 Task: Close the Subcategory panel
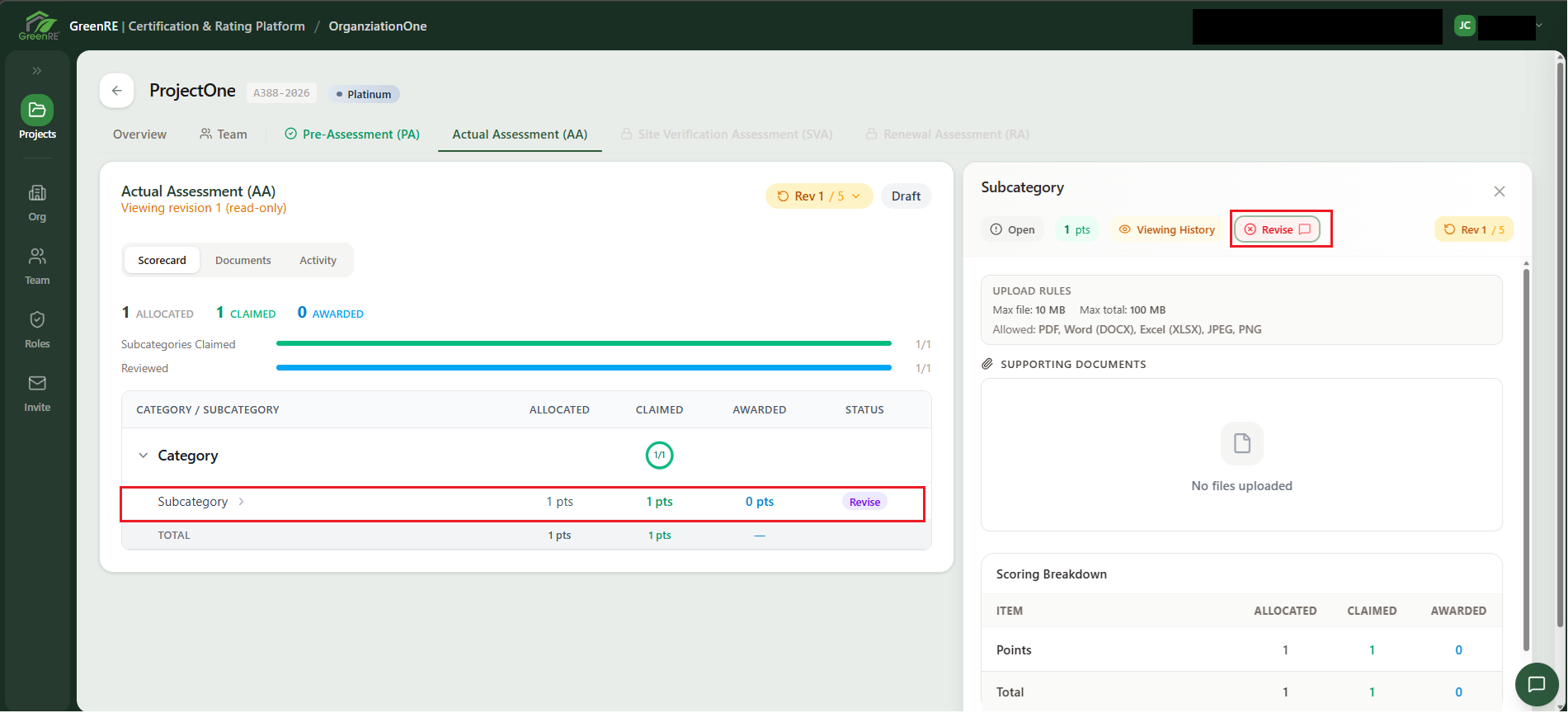point(1500,191)
